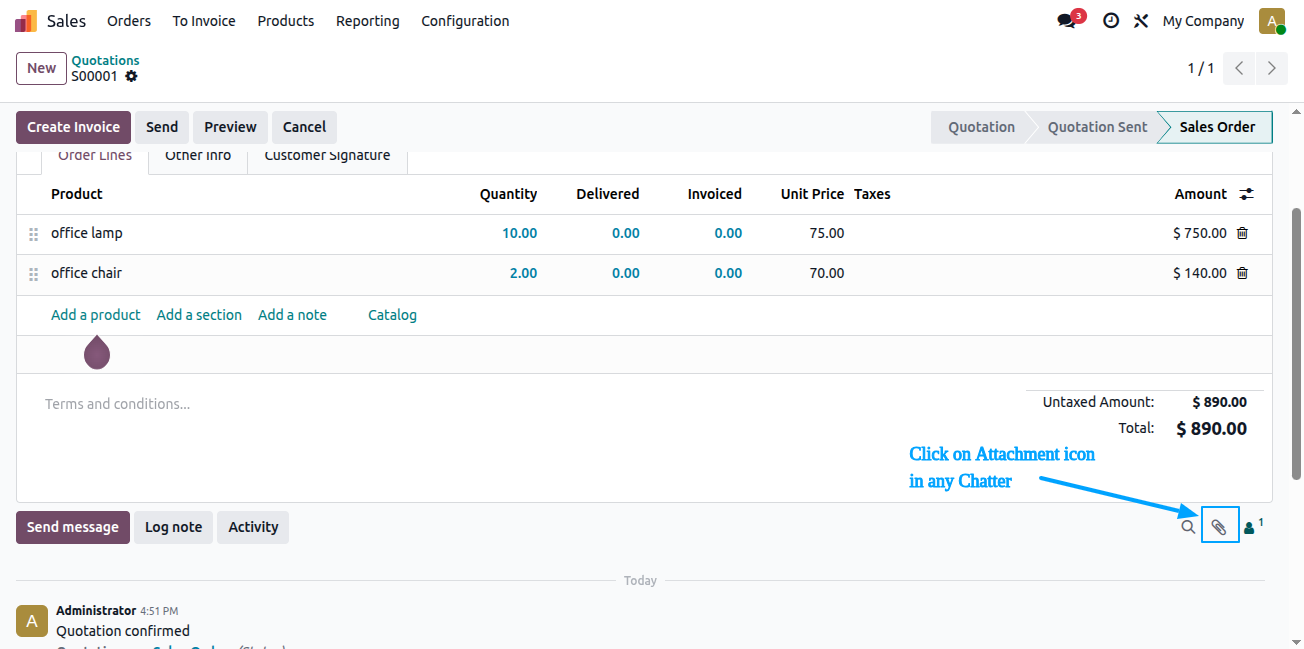Click the Product column header
Viewport: 1304px width, 649px height.
pos(77,194)
